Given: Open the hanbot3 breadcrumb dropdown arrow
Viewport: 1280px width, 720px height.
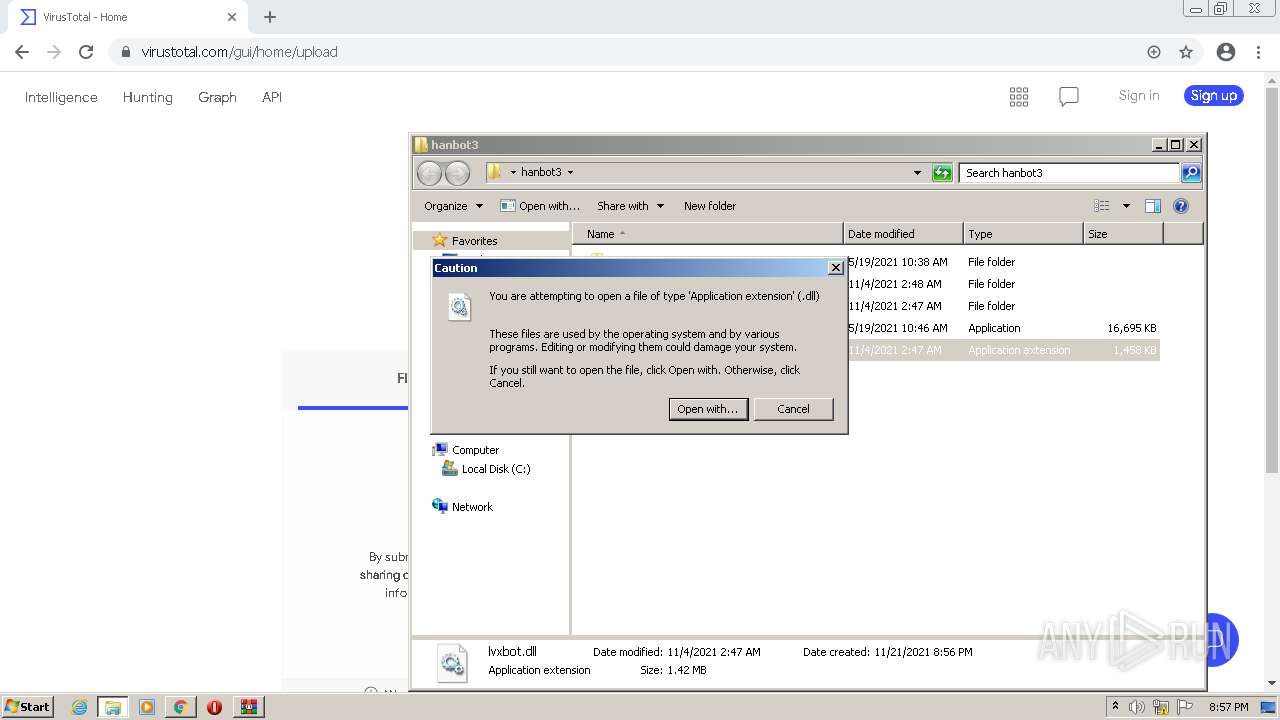Looking at the screenshot, I should pyautogui.click(x=570, y=172).
